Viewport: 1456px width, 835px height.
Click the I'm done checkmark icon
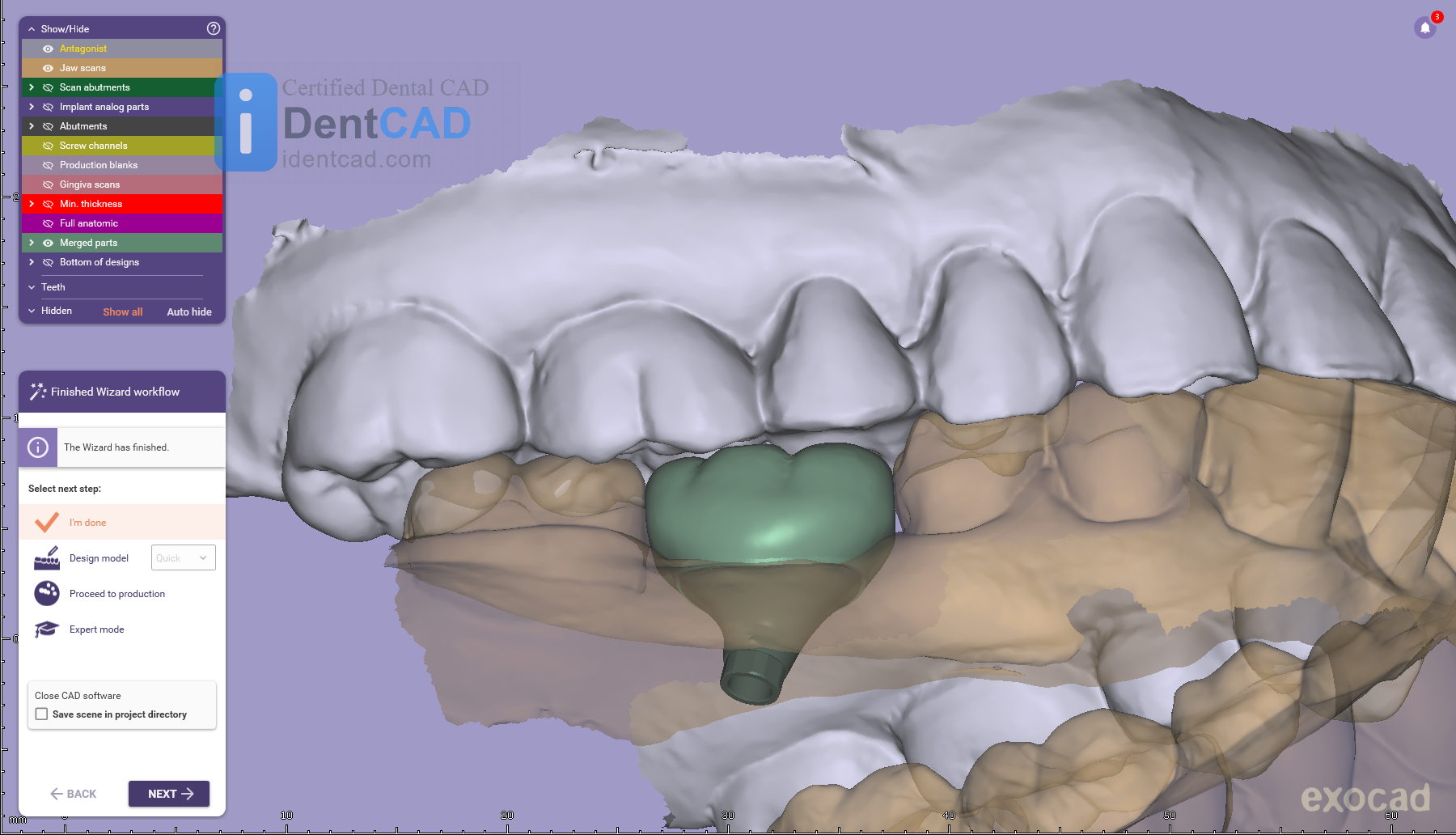[x=47, y=523]
